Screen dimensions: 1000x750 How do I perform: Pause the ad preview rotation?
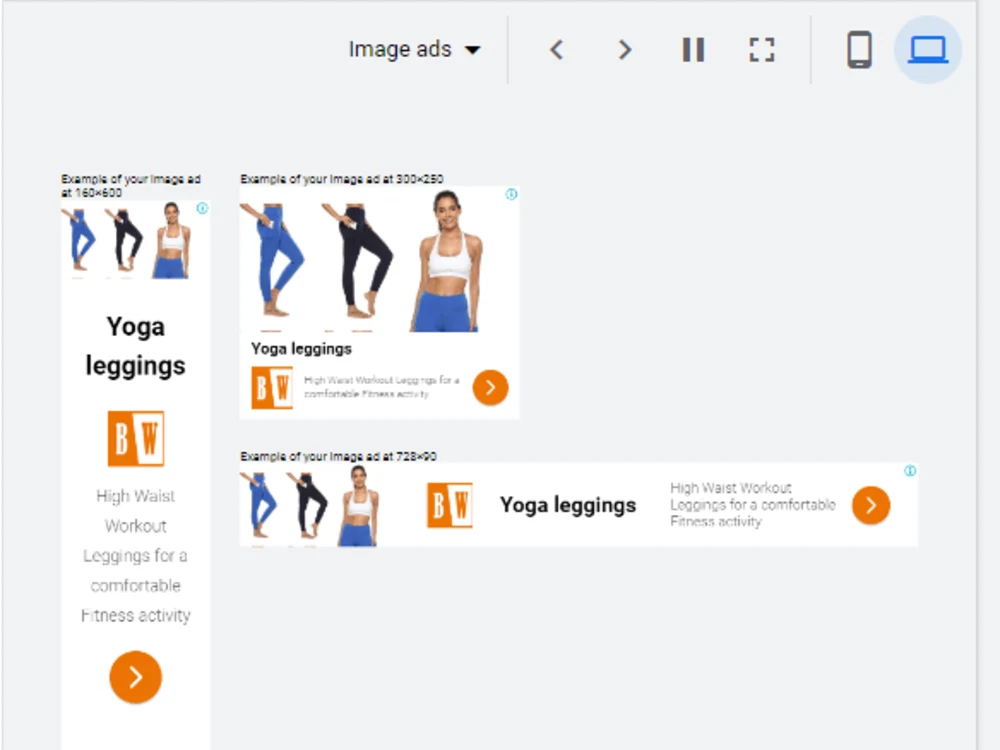(693, 50)
